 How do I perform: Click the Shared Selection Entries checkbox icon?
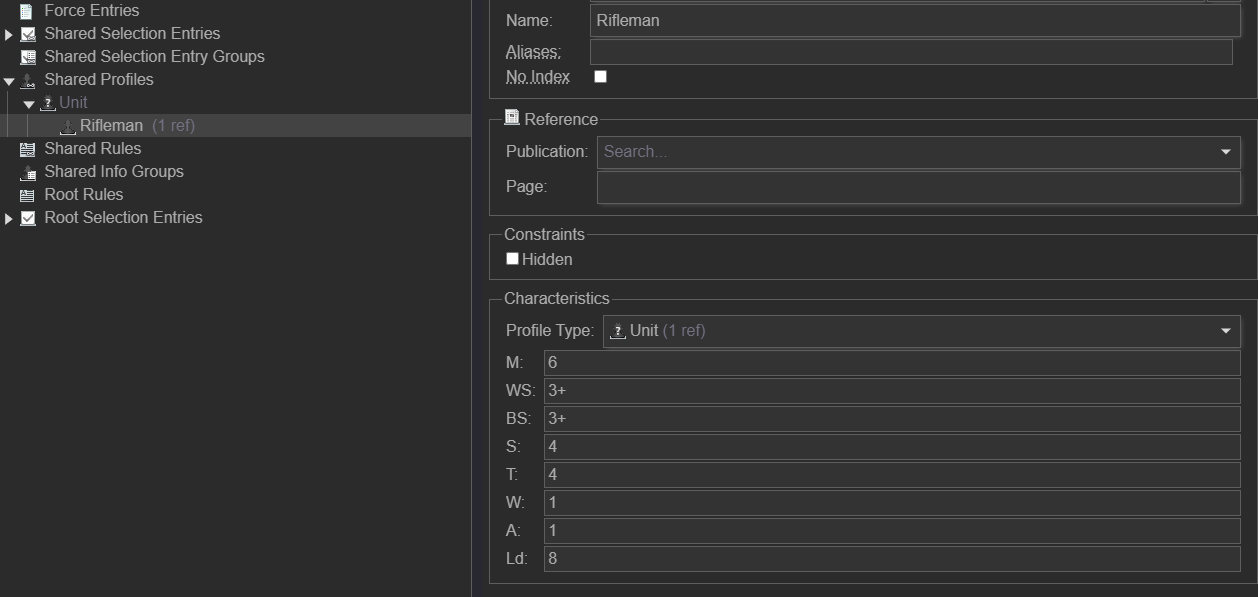click(x=28, y=34)
